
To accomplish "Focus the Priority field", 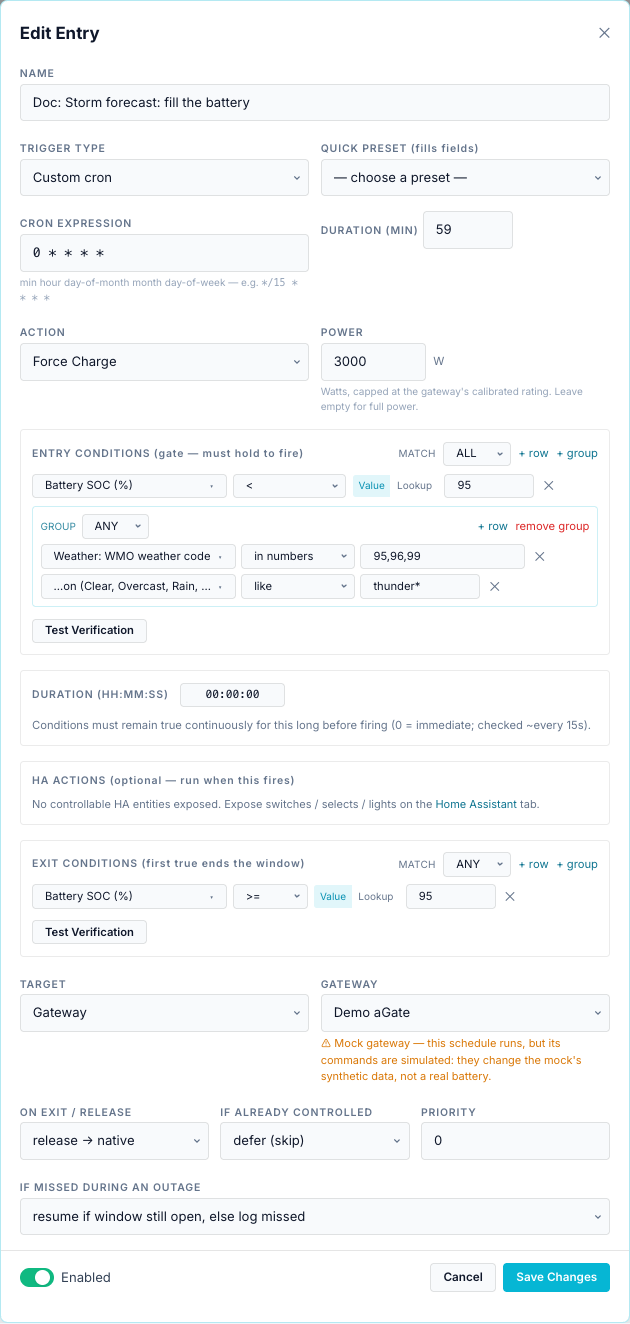I will [515, 1141].
